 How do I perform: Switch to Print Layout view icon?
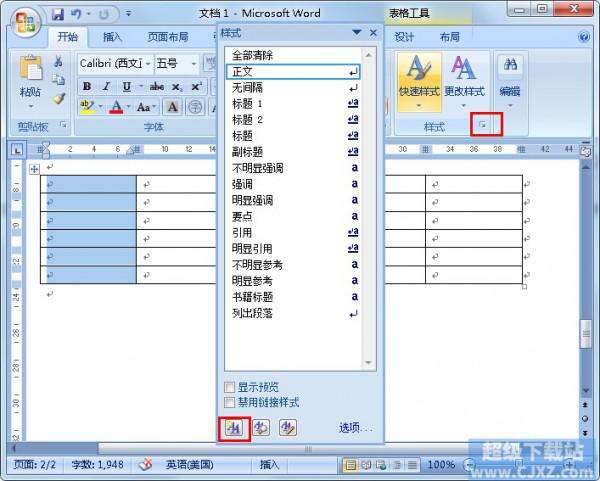point(350,465)
